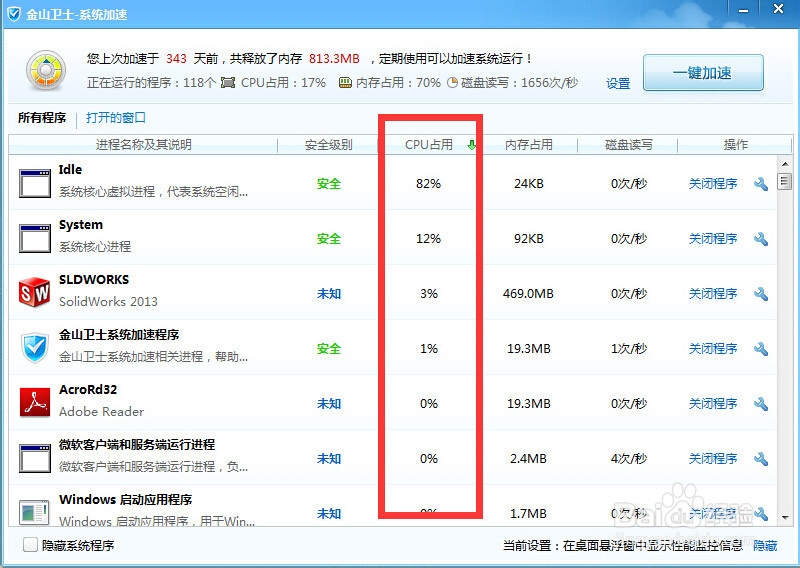Click the vertical scrollbar thumb

(785, 182)
